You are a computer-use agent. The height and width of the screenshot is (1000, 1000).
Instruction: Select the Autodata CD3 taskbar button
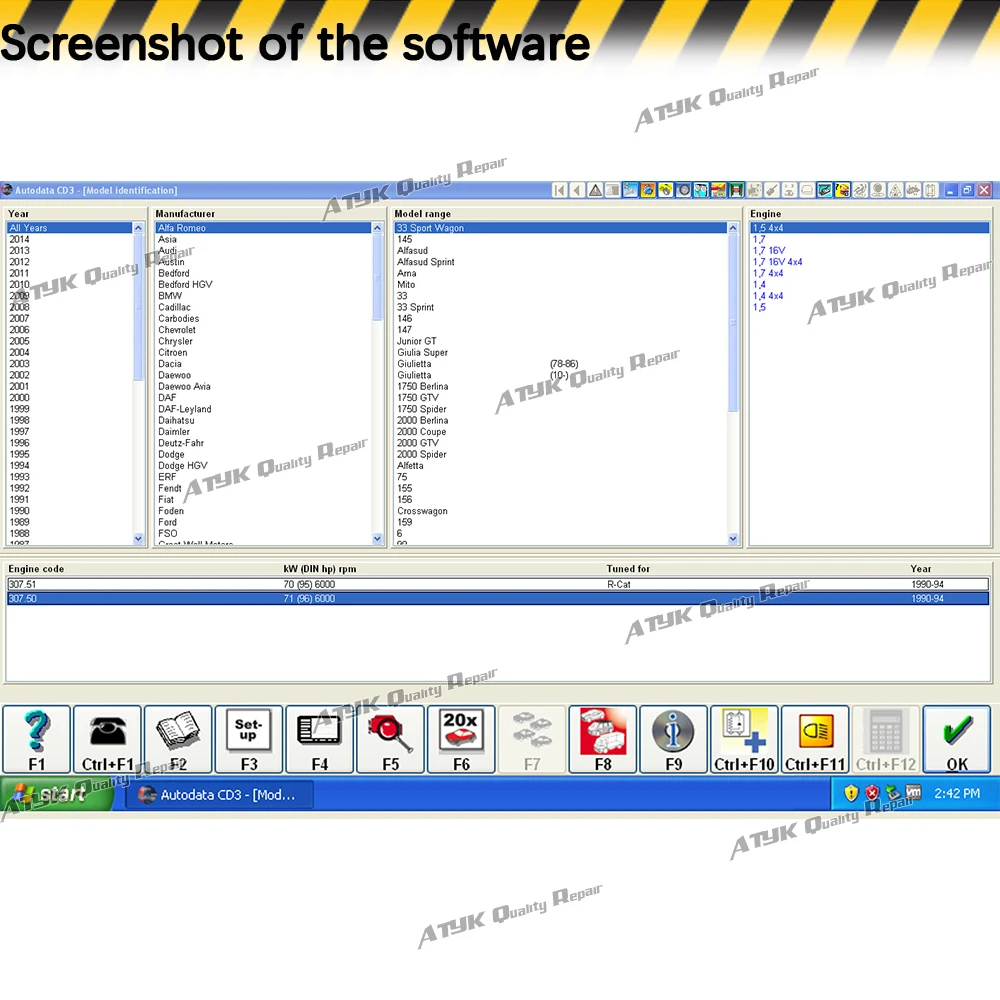[x=219, y=795]
